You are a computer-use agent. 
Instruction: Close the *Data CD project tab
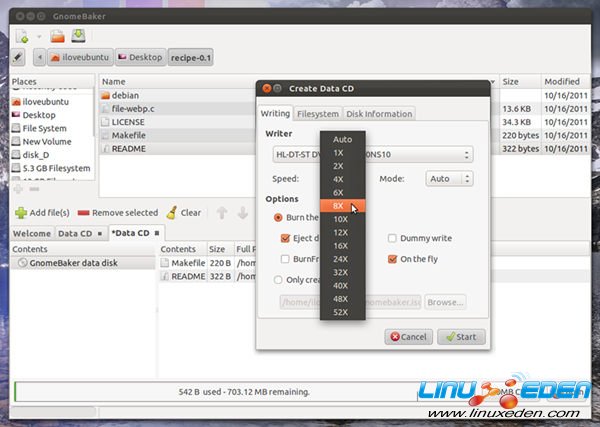coord(157,233)
